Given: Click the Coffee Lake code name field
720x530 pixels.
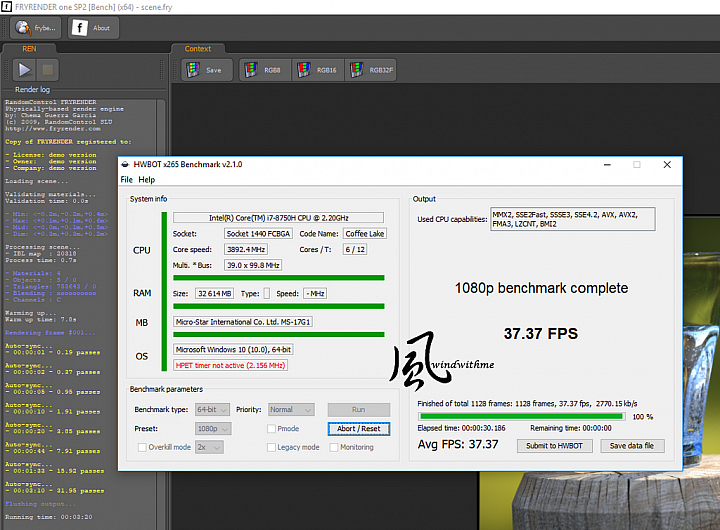Looking at the screenshot, I should pos(365,234).
